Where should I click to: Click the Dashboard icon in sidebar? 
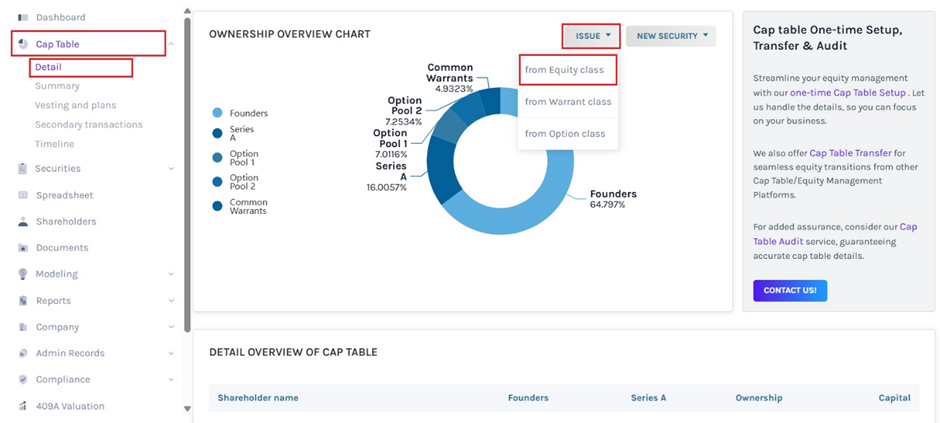pos(23,18)
